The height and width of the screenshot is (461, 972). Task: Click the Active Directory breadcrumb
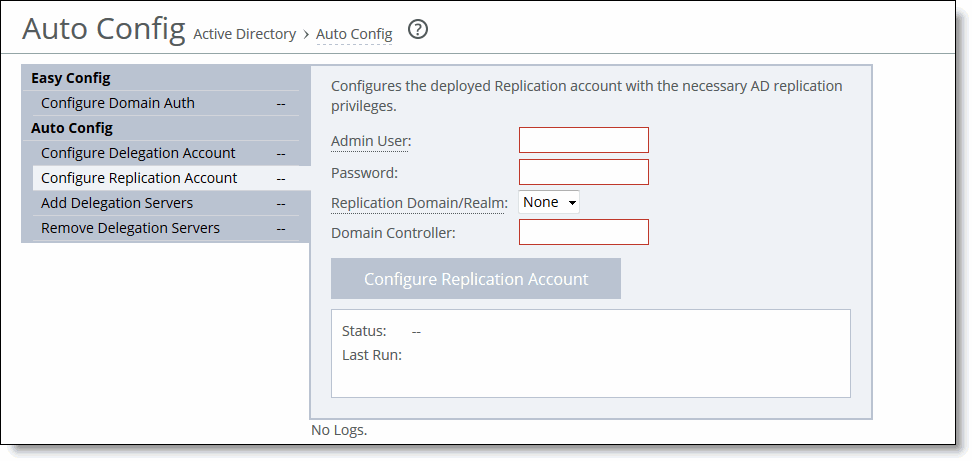(x=245, y=34)
